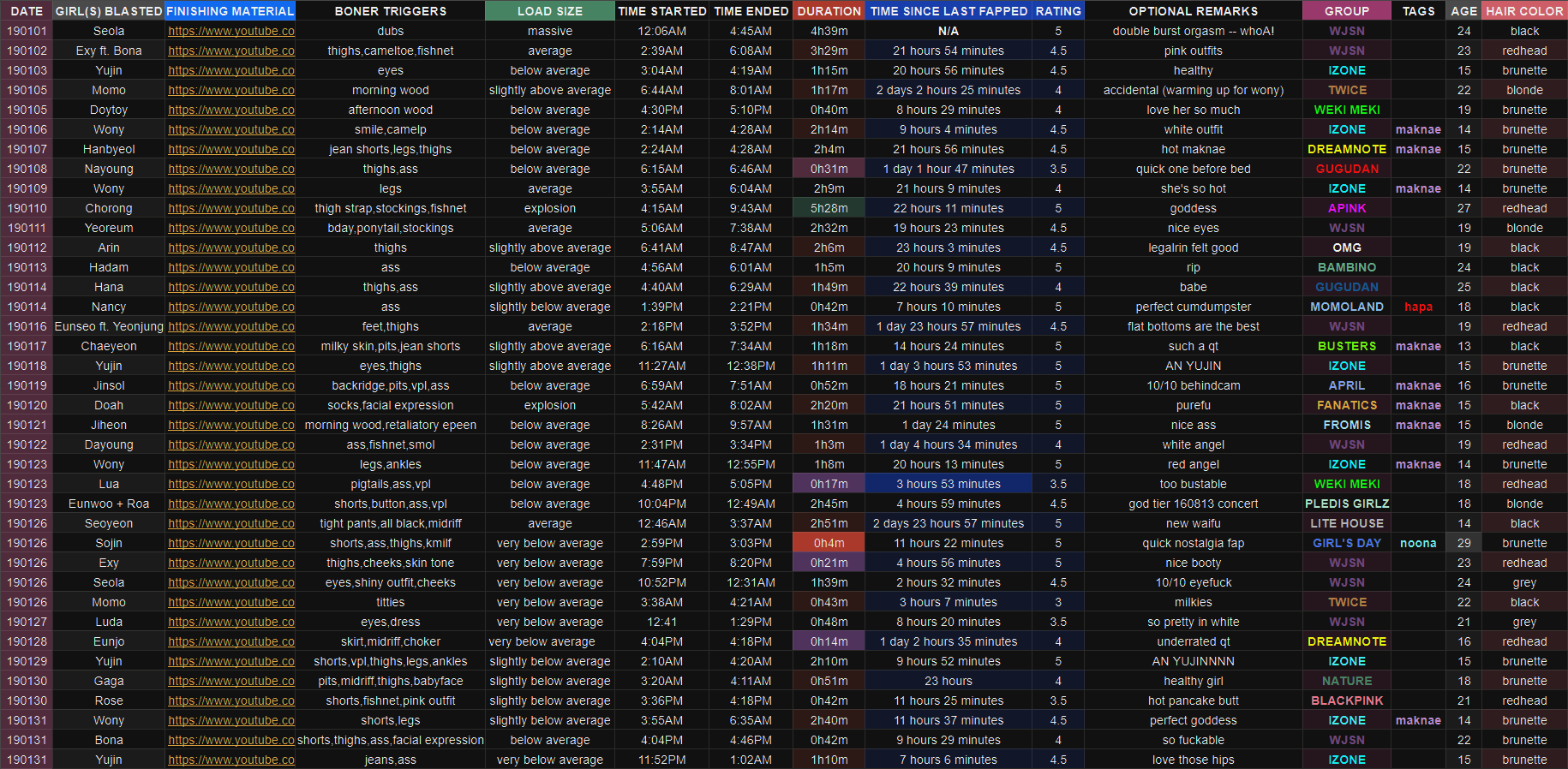Click the LITE HOUSE group cell

1347,523
